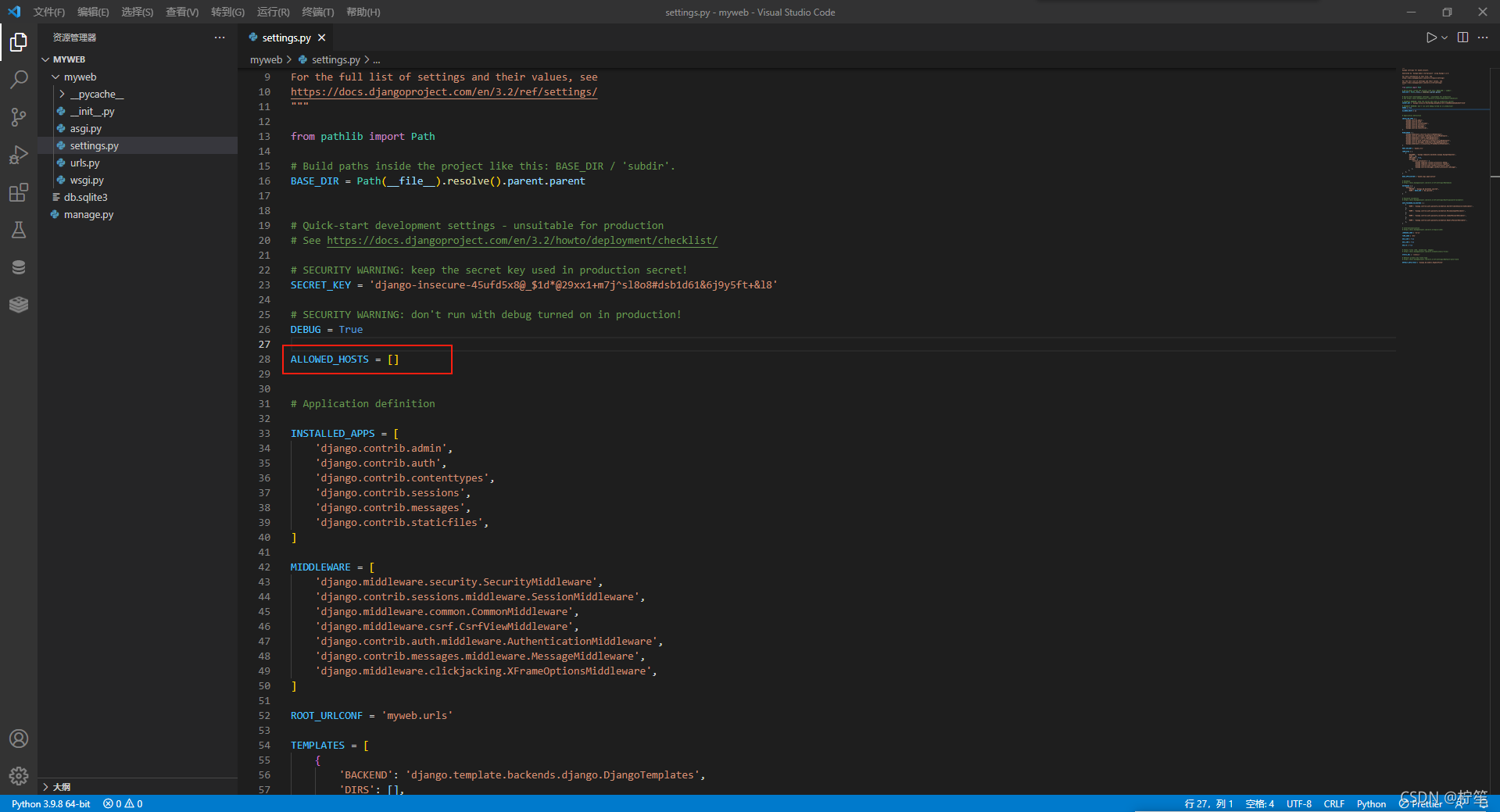1500x812 pixels.
Task: Open asgi.py from the explorer
Action: tap(138, 128)
